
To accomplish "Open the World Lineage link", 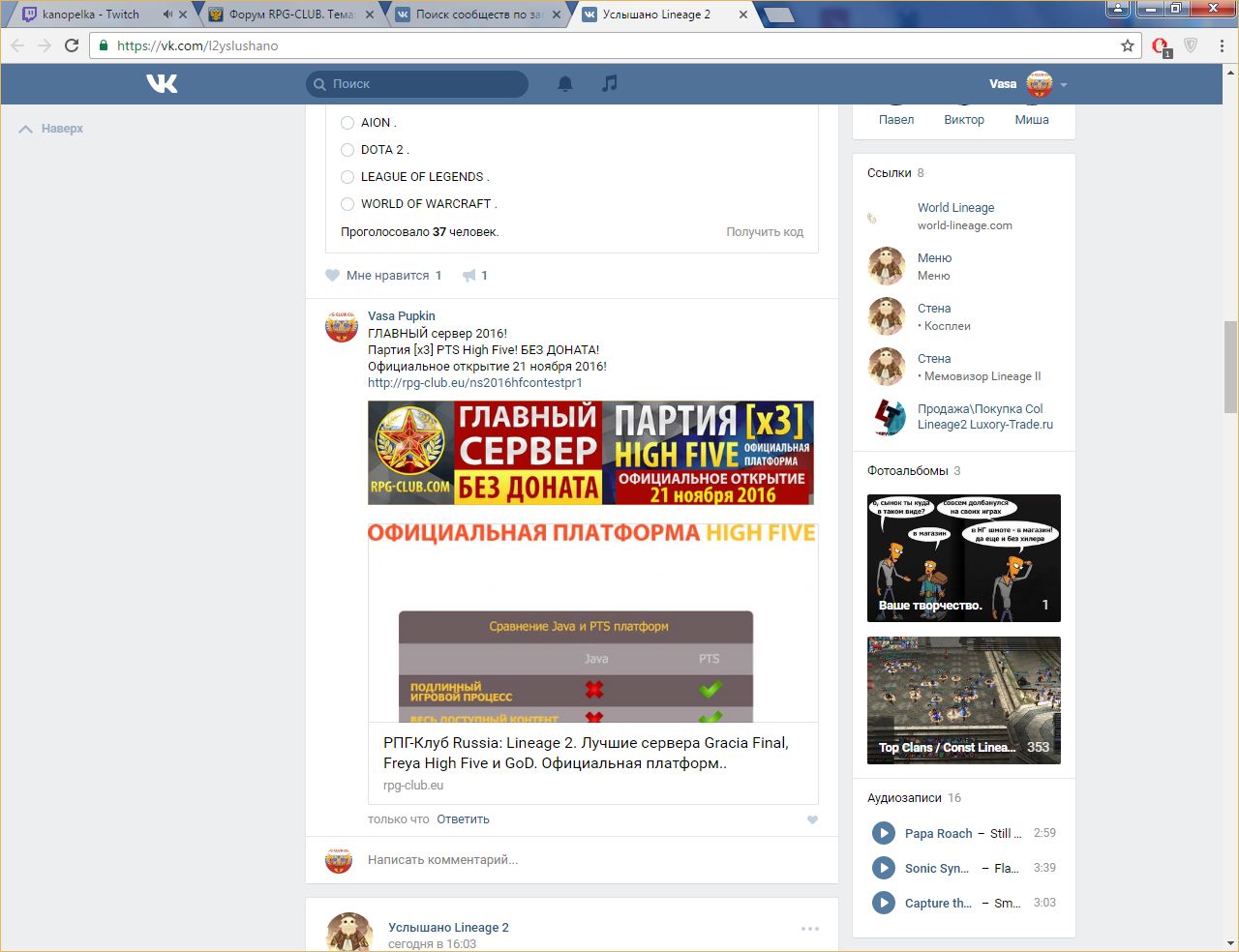I will [x=956, y=208].
